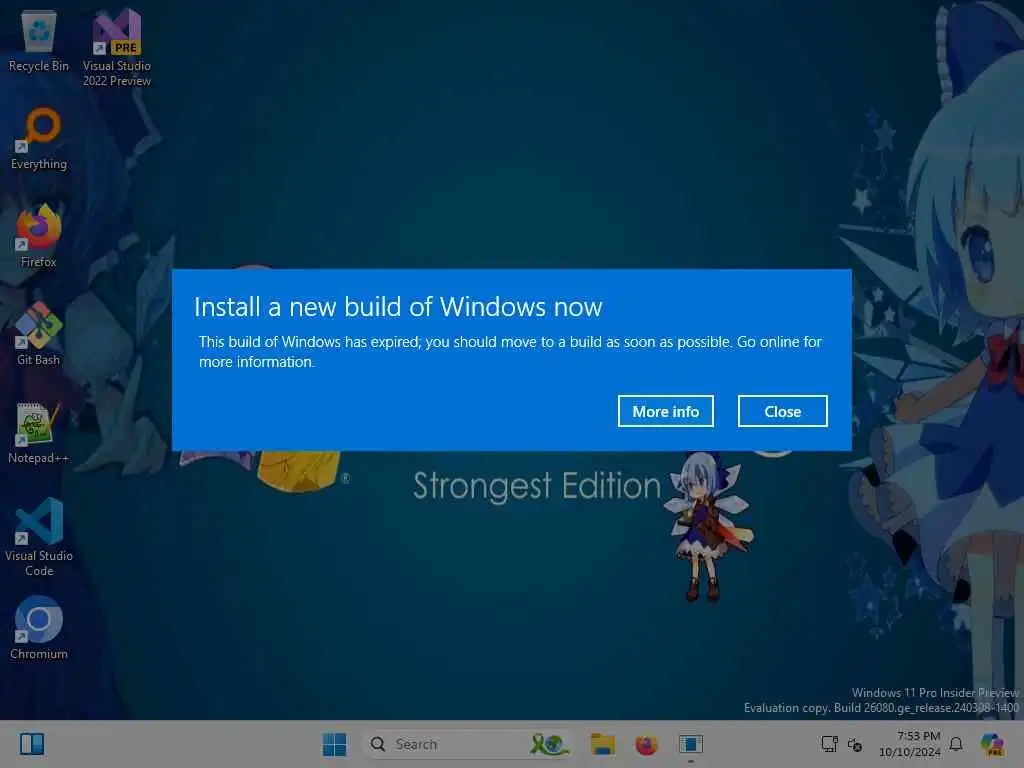
Task: Open the Windows Start menu
Action: 334,744
